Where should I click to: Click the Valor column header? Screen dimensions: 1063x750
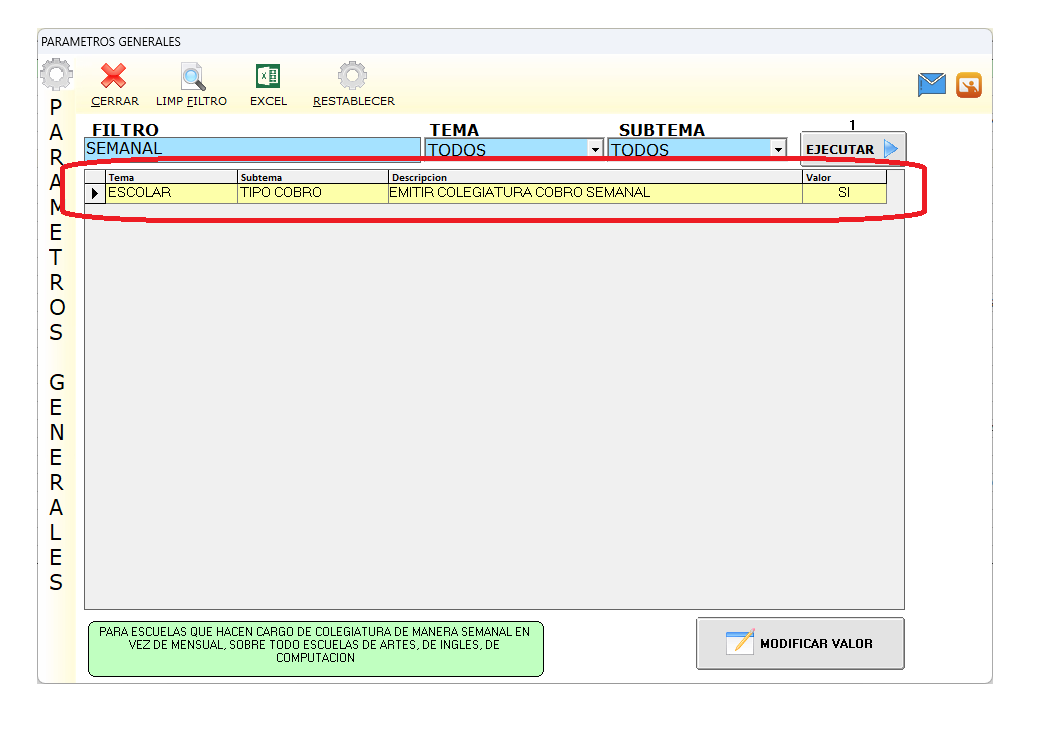click(x=843, y=177)
